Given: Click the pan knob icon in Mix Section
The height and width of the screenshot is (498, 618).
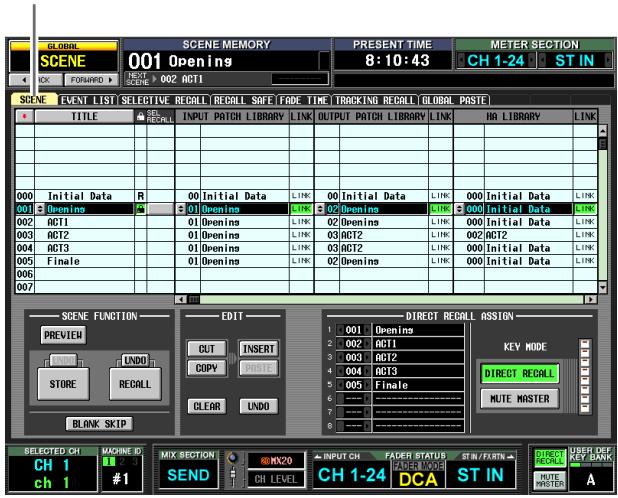Looking at the screenshot, I should tap(233, 458).
